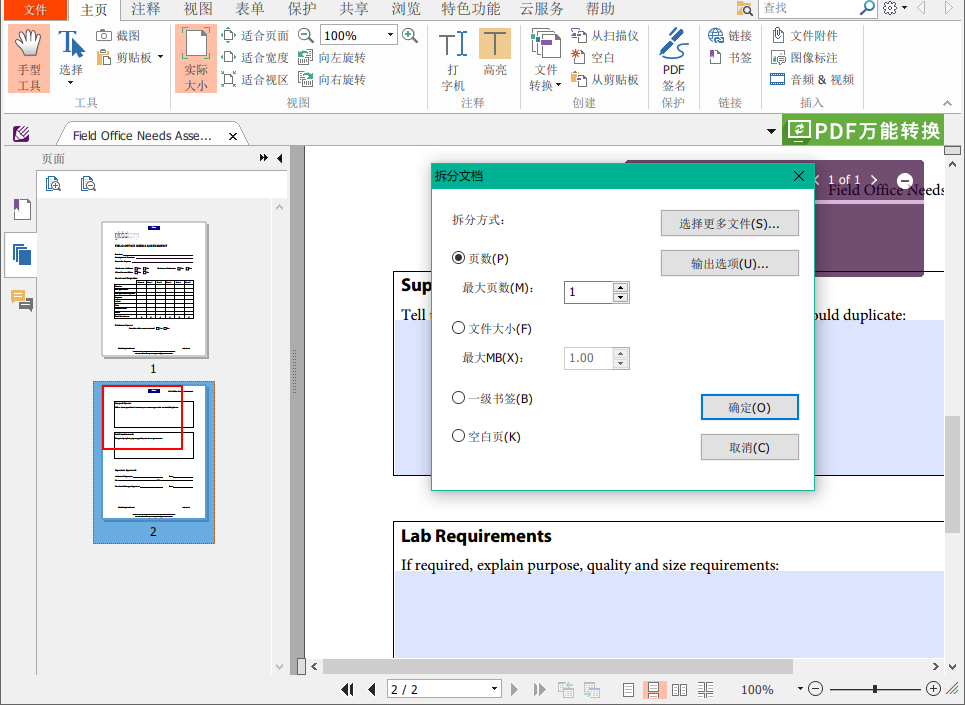Open the zoom percentage dropdown in ribbon
This screenshot has height=705, width=965.
(x=388, y=36)
